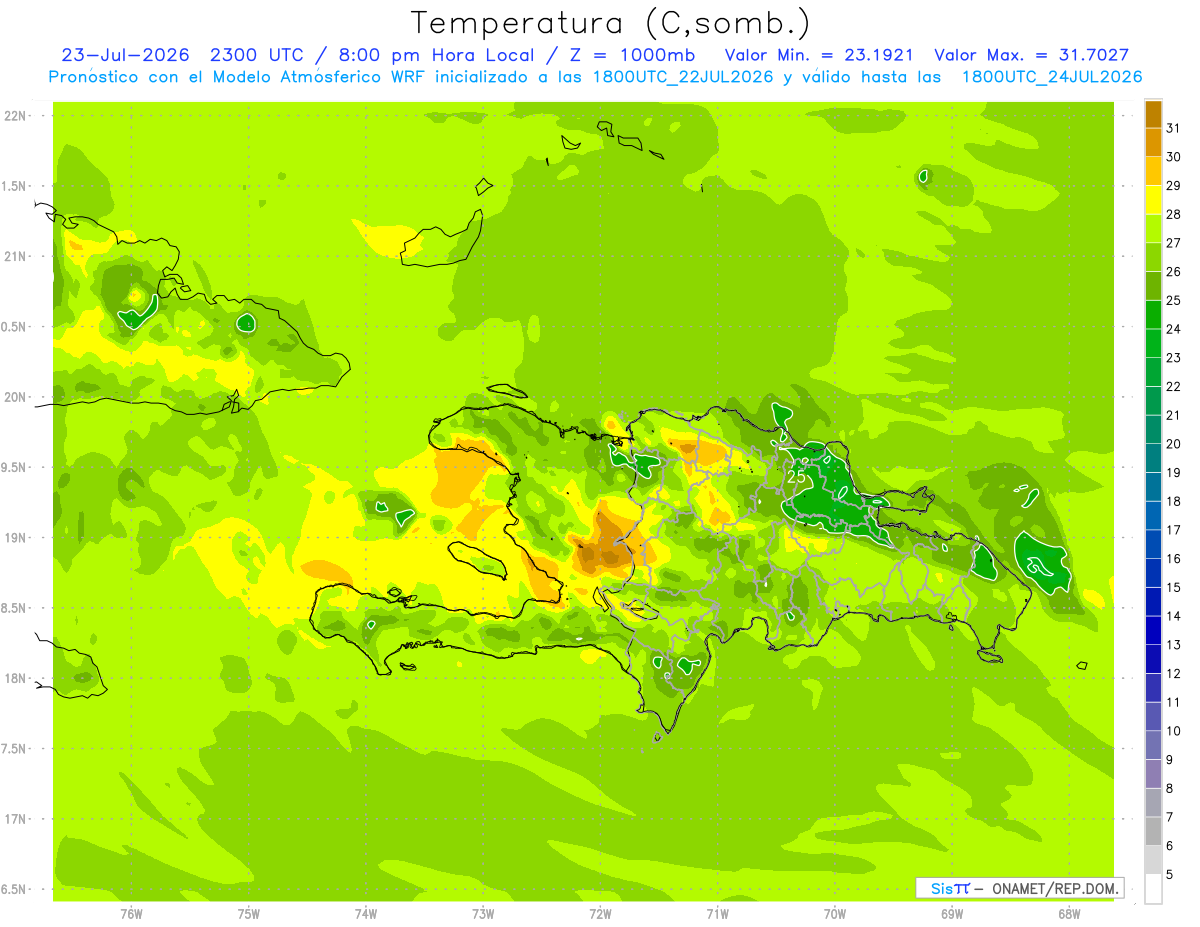The width and height of the screenshot is (1200, 927).
Task: Click the 'Temperatura (C,somb.)' title
Action: 611,23
